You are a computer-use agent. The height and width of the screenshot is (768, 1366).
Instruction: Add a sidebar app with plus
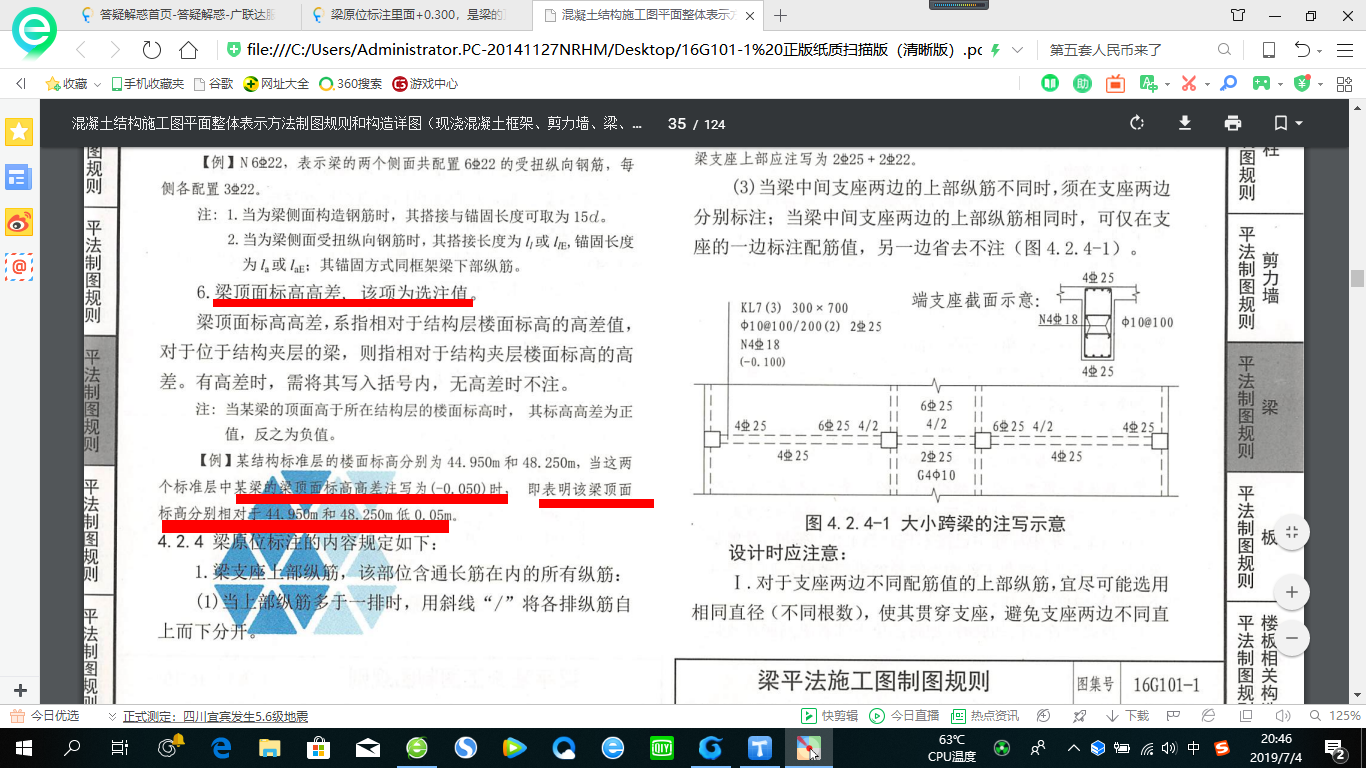point(19,691)
